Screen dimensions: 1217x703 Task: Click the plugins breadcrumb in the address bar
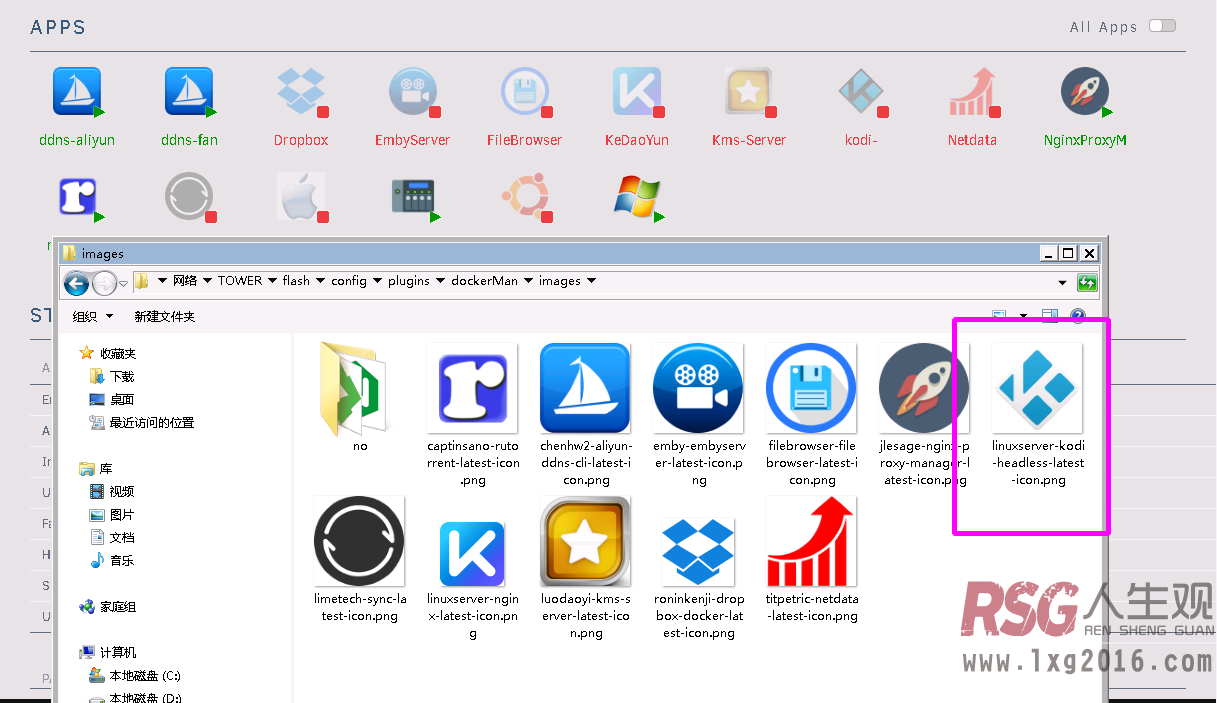coord(409,281)
